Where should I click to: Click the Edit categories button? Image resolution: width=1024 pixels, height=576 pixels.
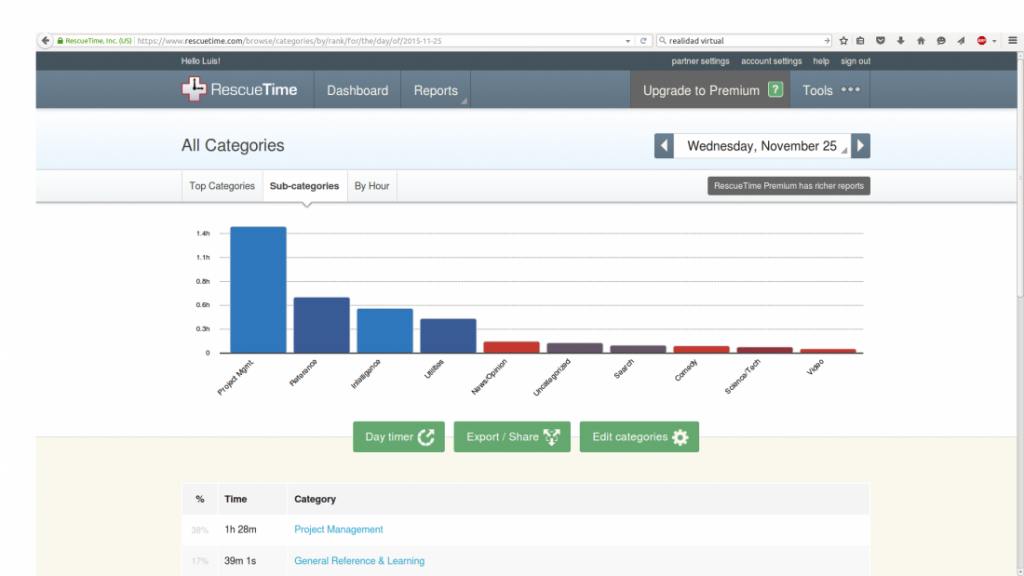[x=639, y=437]
